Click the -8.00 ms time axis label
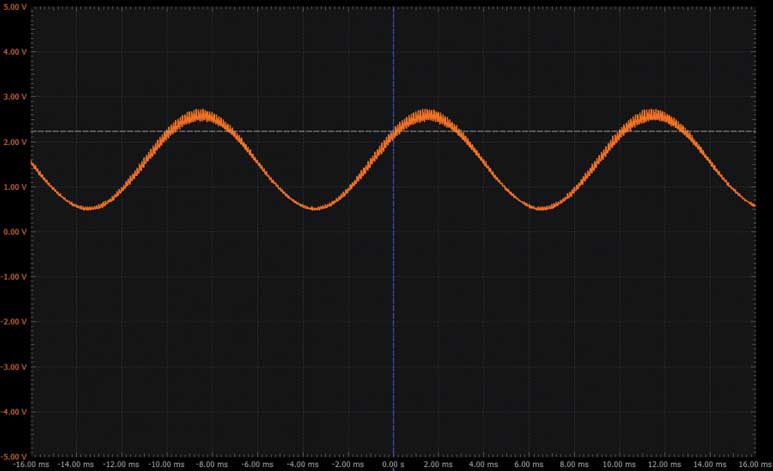Screen dimensions: 773x471 point(212,465)
